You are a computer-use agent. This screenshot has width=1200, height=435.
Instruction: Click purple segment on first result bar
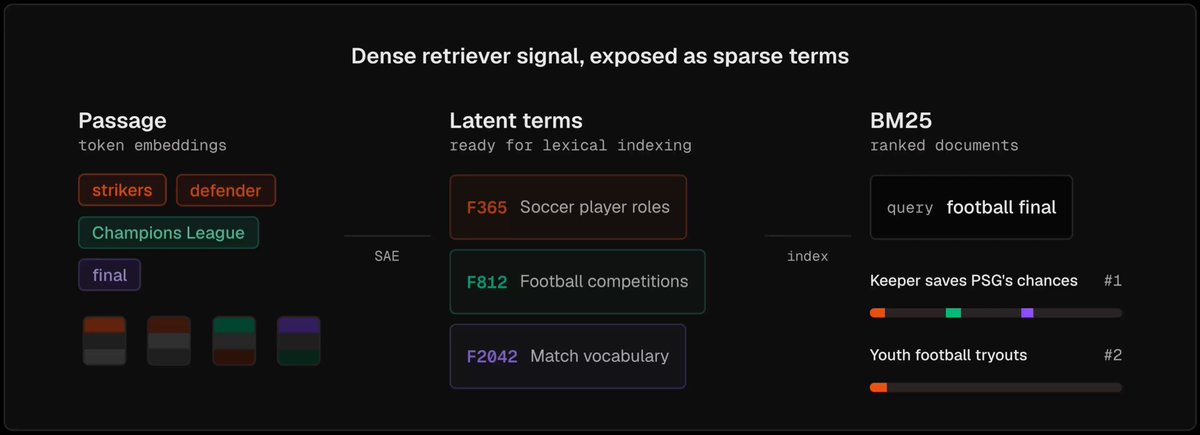[1027, 313]
